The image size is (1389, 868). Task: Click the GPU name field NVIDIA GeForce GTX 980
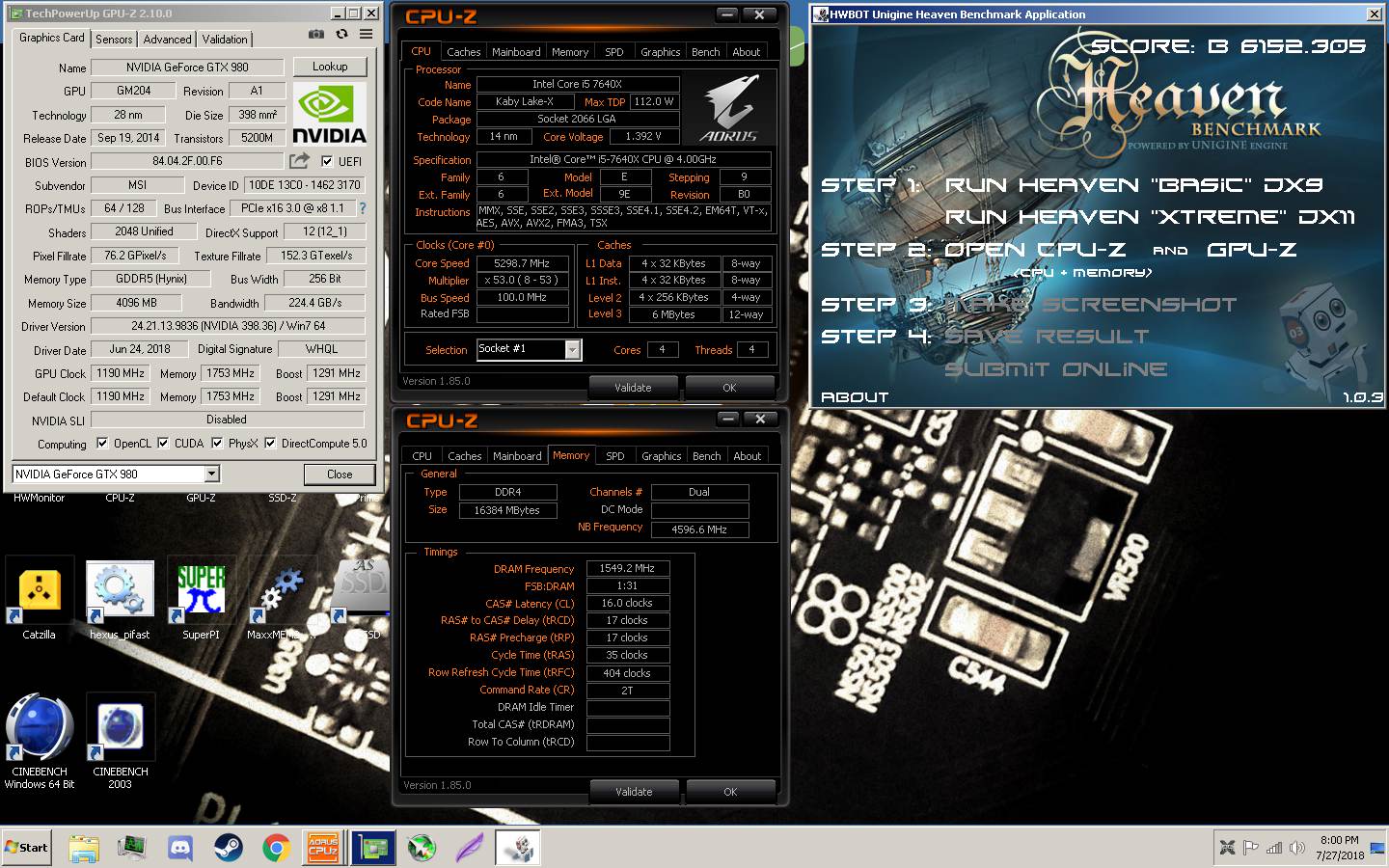tap(187, 68)
